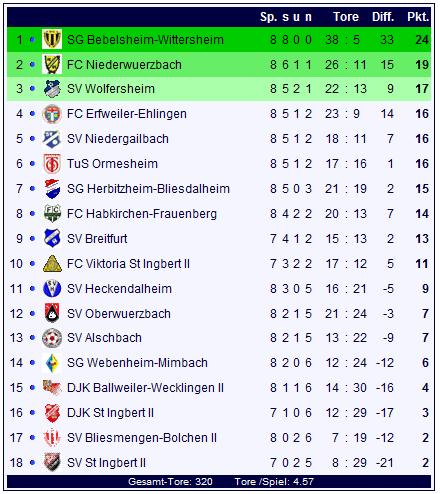Click the FC Niederwuerzbach club logo

pos(52,64)
